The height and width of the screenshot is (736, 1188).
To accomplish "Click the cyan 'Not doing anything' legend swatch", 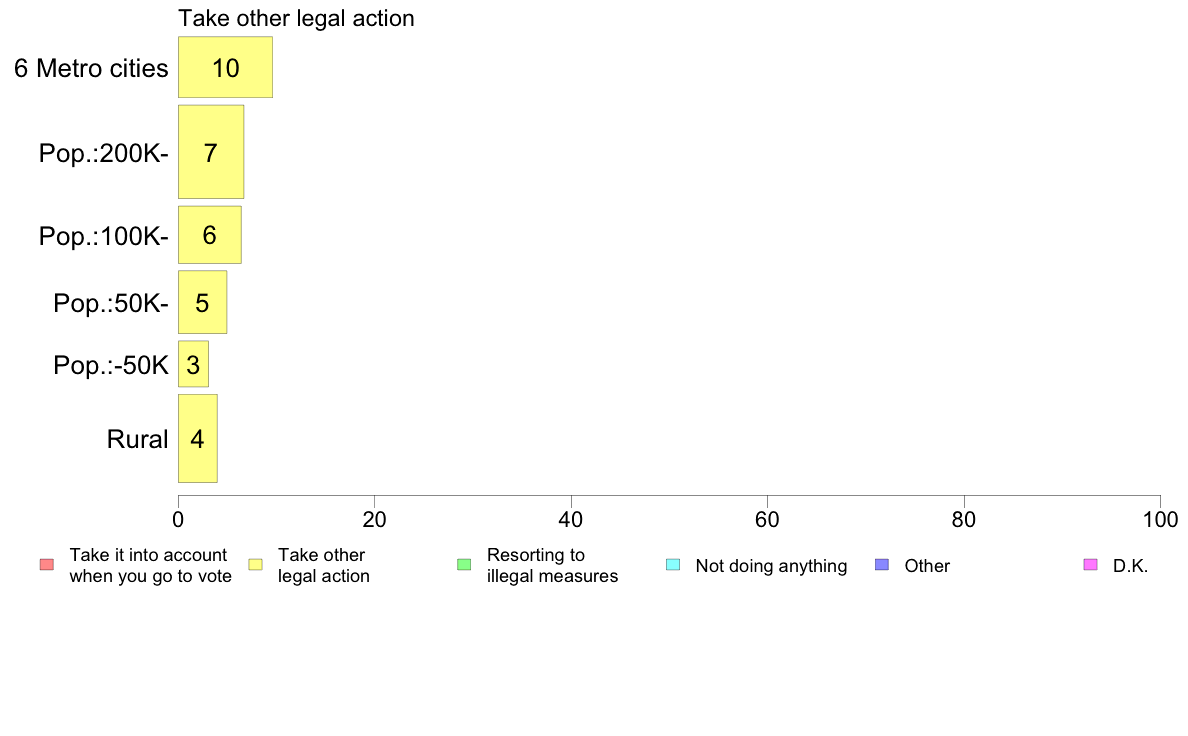I will [x=673, y=565].
